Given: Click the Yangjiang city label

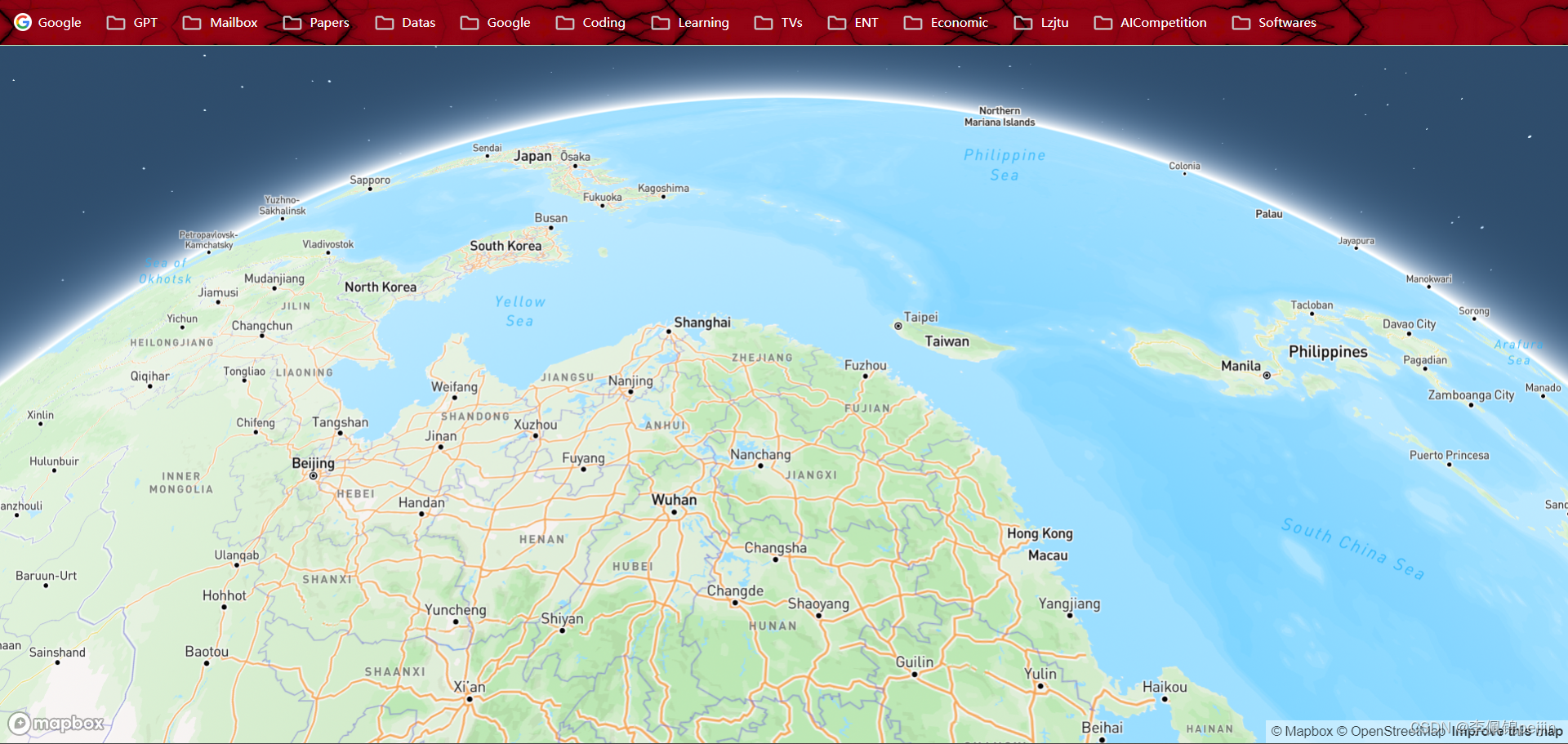Looking at the screenshot, I should coord(1069,604).
